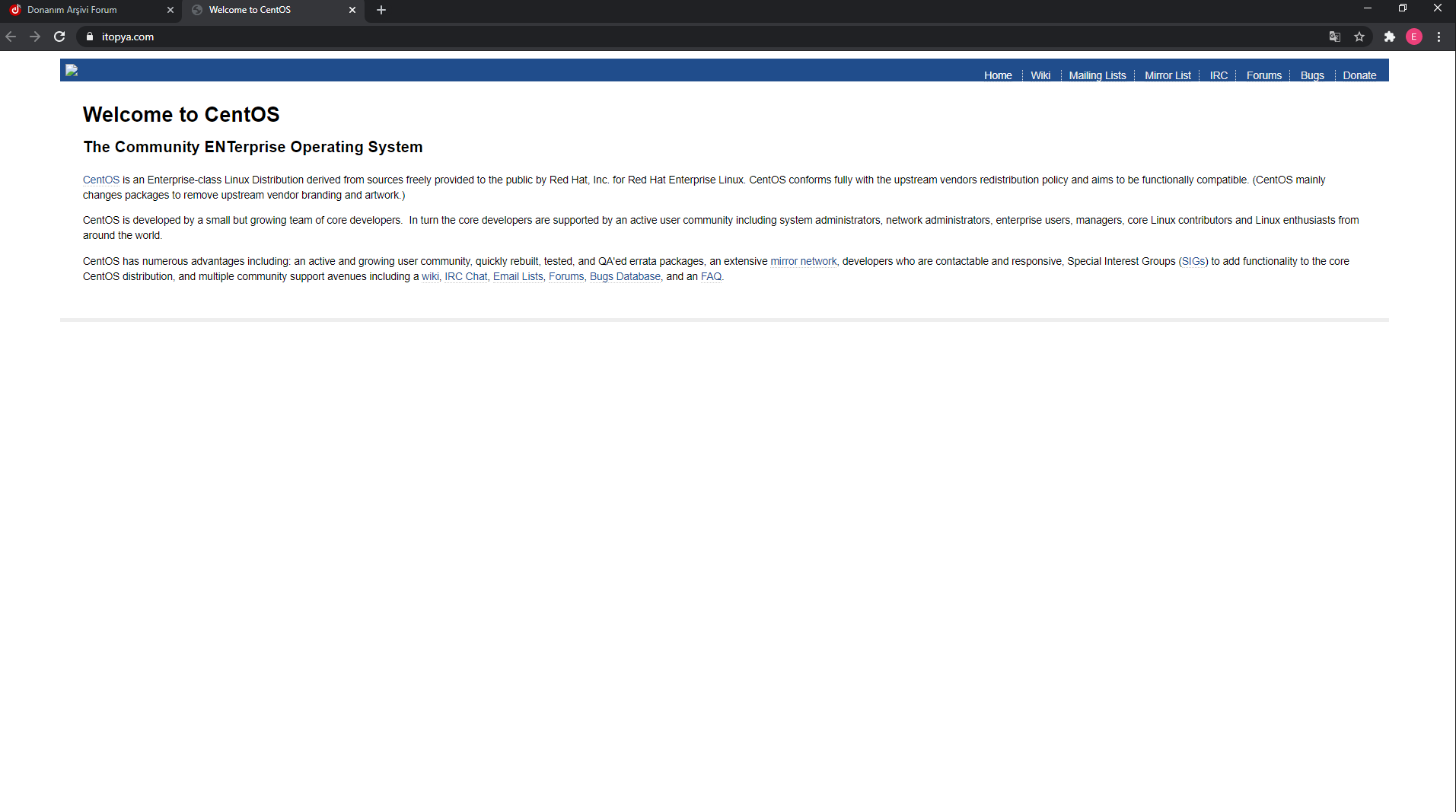Open the mirror network link
The height and width of the screenshot is (812, 1456).
tap(804, 261)
